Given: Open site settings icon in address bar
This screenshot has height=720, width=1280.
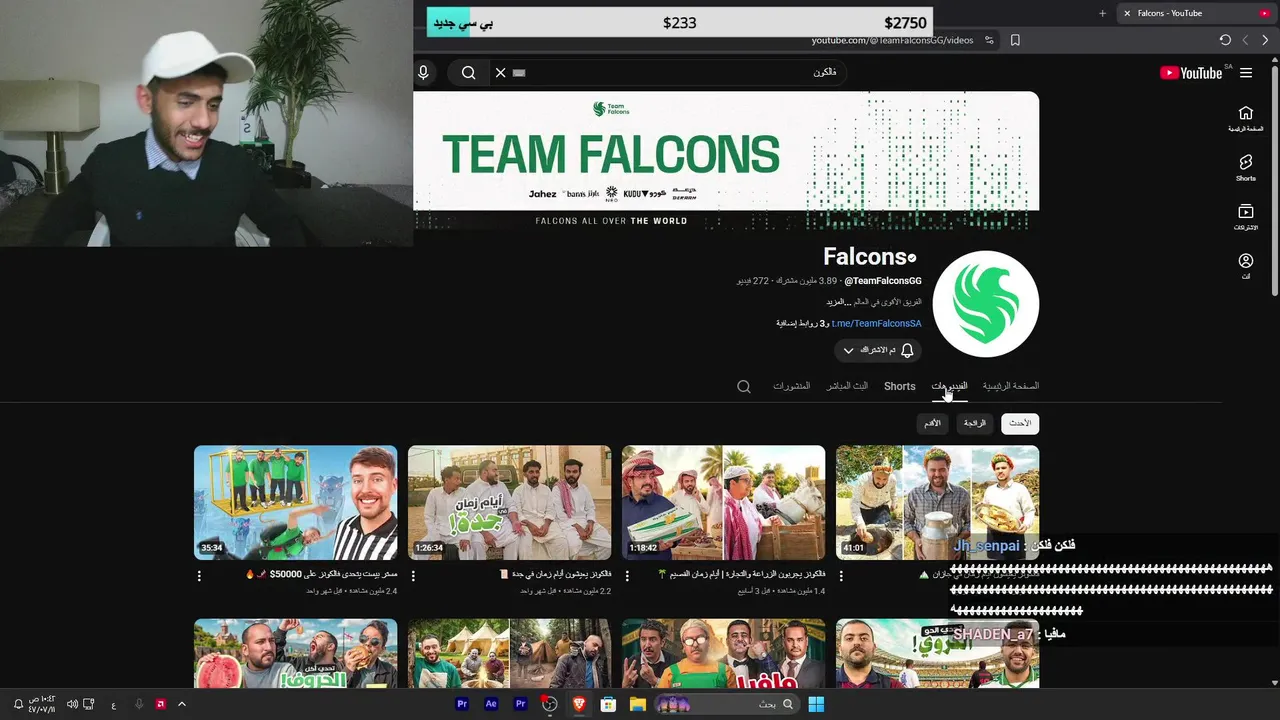Looking at the screenshot, I should click(989, 40).
